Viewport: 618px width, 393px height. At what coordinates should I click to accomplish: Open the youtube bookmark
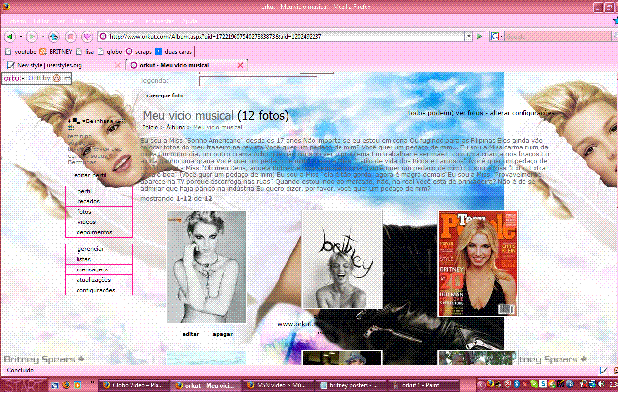(x=20, y=52)
